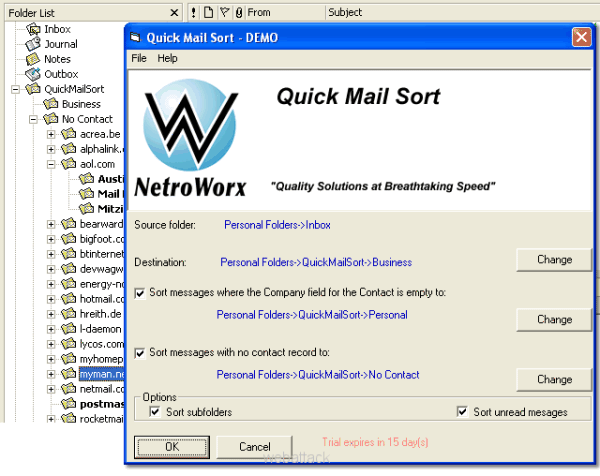
Task: Collapse the aol.com folder node
Action: tap(51, 164)
